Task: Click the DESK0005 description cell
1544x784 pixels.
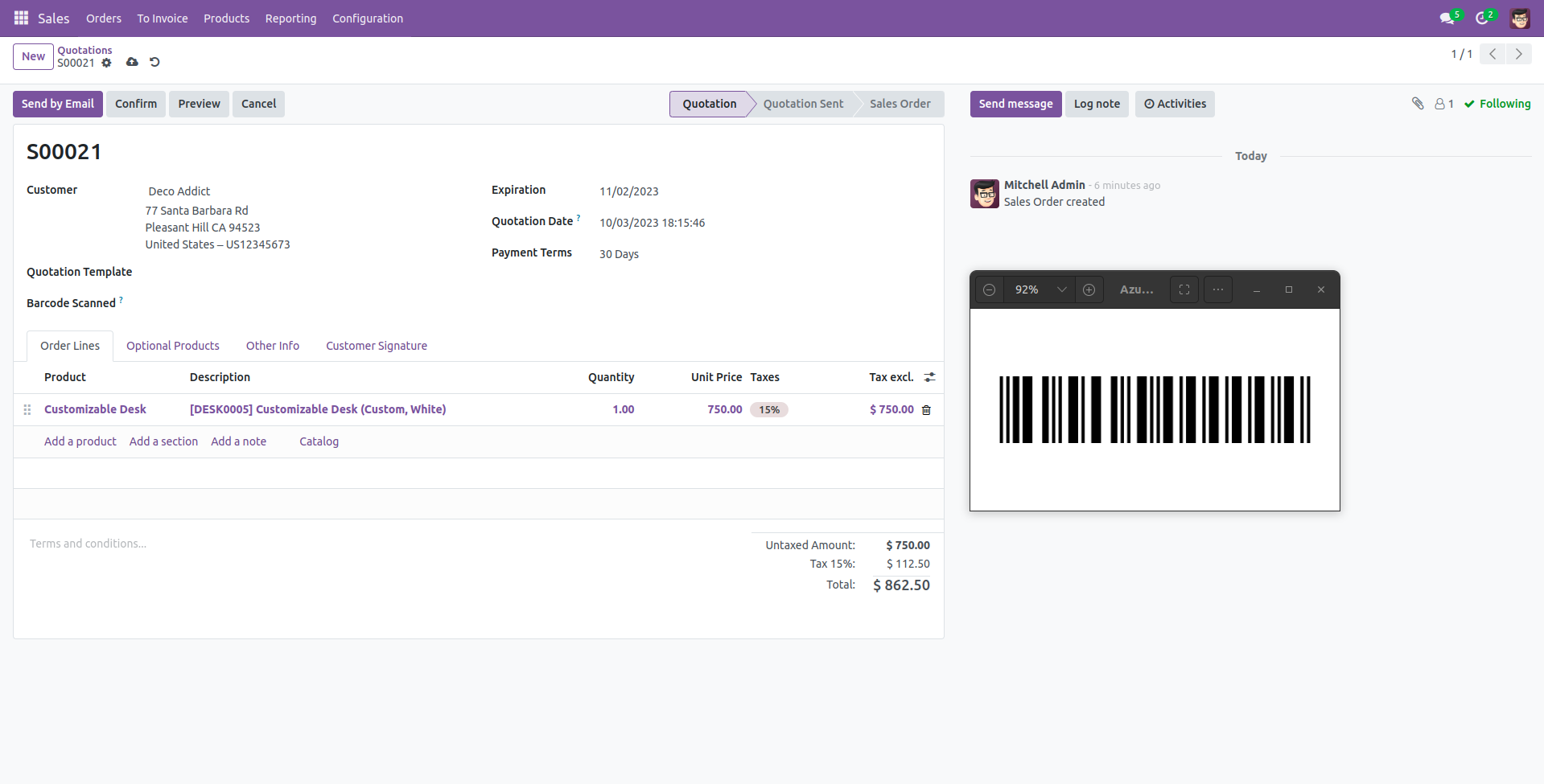Action: point(318,409)
